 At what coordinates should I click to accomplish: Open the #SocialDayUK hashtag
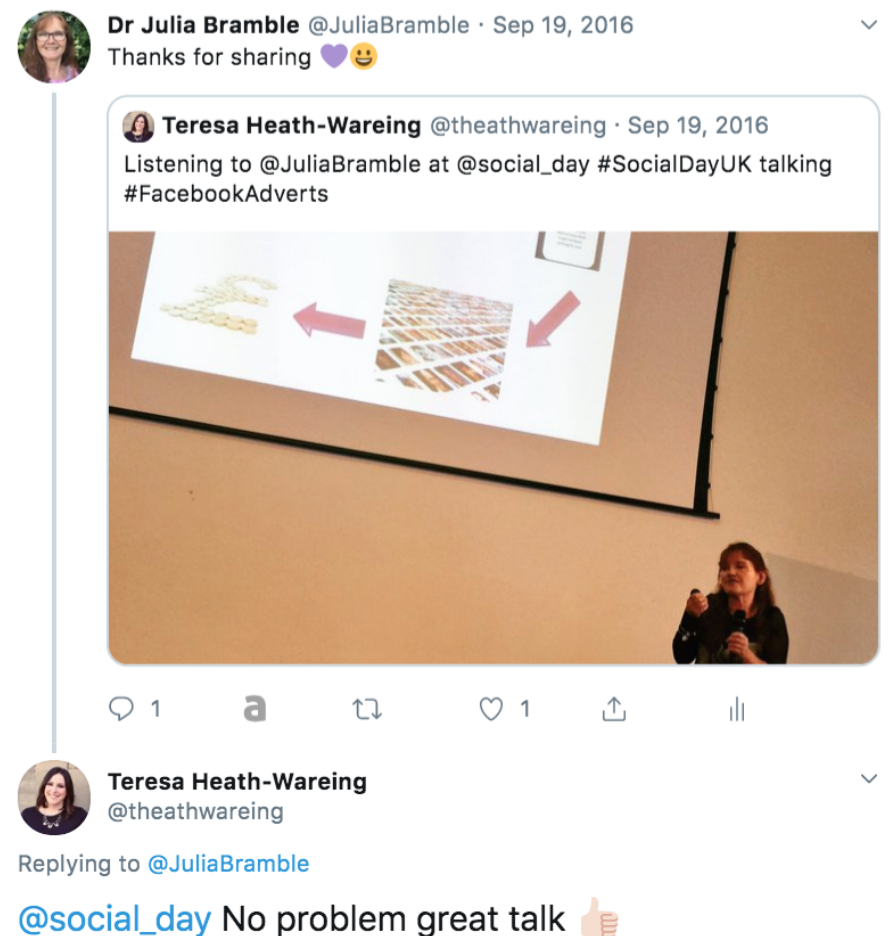(675, 164)
